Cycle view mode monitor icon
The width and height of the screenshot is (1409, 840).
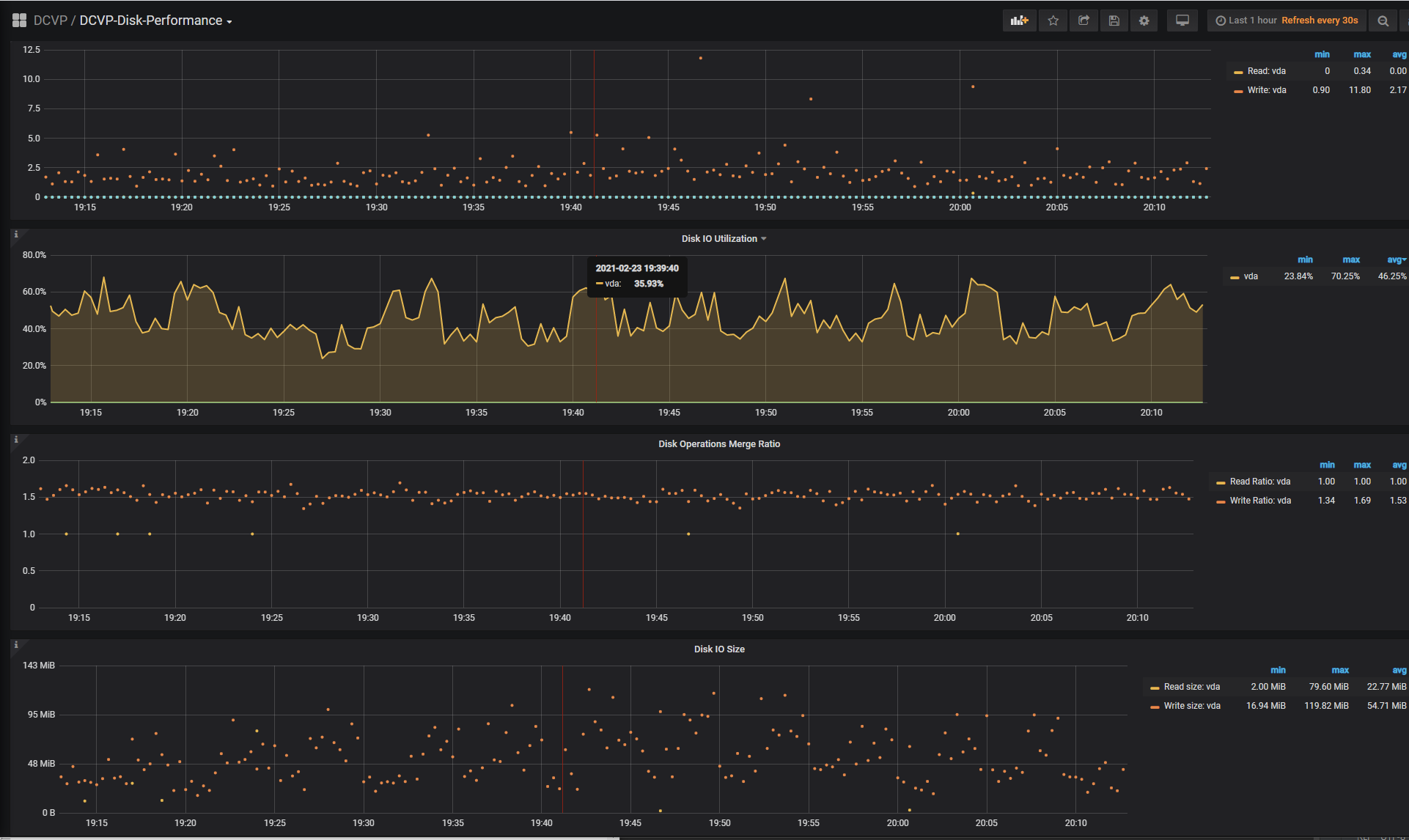click(x=1182, y=21)
